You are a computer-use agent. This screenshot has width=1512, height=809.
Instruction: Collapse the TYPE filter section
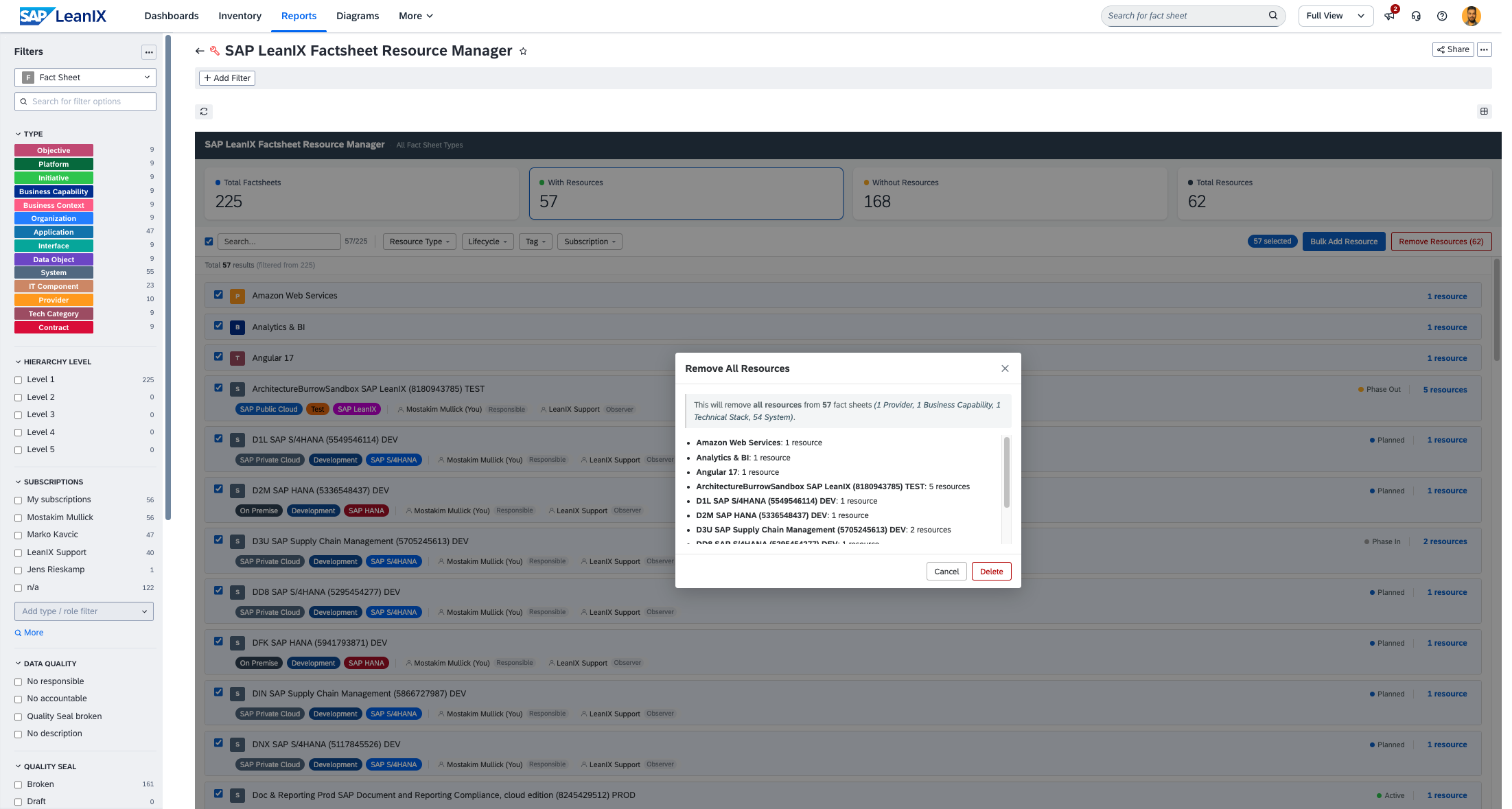[x=30, y=135]
